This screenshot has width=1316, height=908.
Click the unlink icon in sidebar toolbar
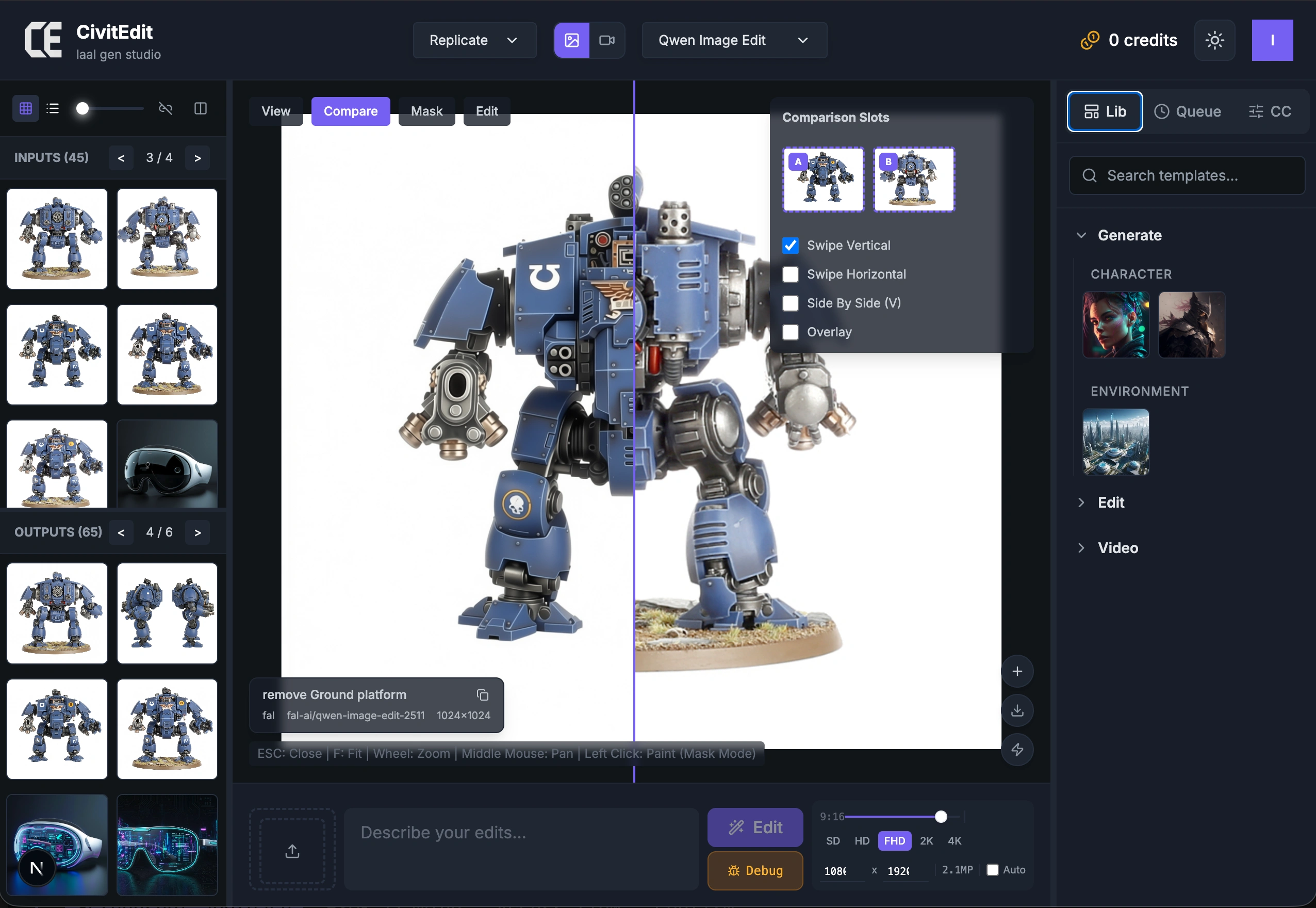coord(165,109)
